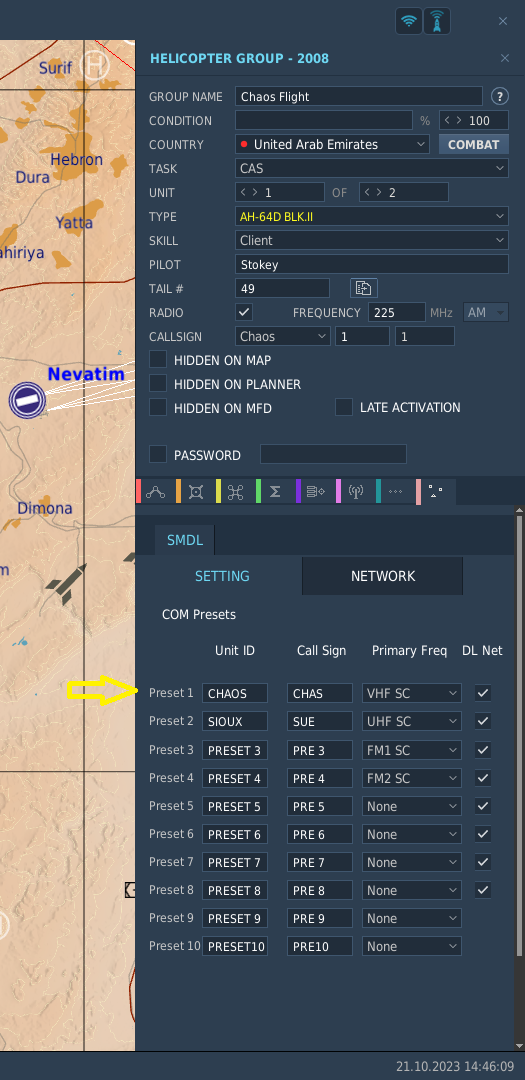Open the Skill dropdown showing Client
Screen dimensions: 525x1080
[372, 240]
